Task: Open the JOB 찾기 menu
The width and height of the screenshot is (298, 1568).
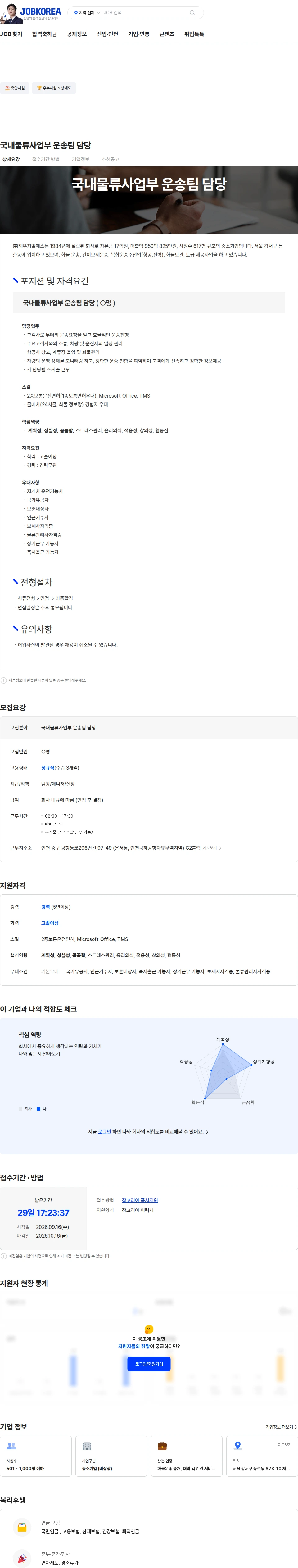Action: coord(11,34)
